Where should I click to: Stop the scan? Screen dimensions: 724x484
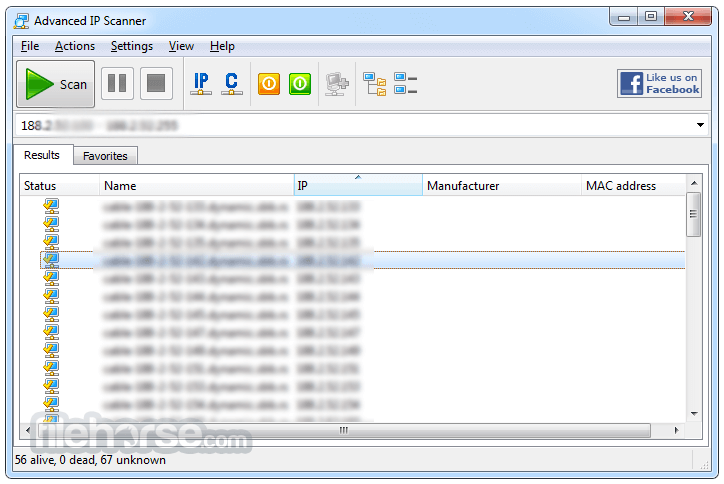click(156, 84)
